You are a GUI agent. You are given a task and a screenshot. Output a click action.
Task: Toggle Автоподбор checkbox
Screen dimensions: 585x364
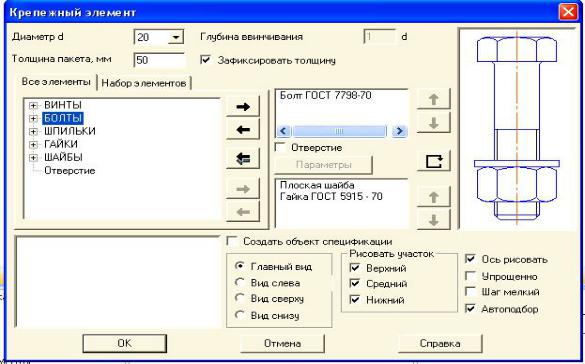coord(470,308)
